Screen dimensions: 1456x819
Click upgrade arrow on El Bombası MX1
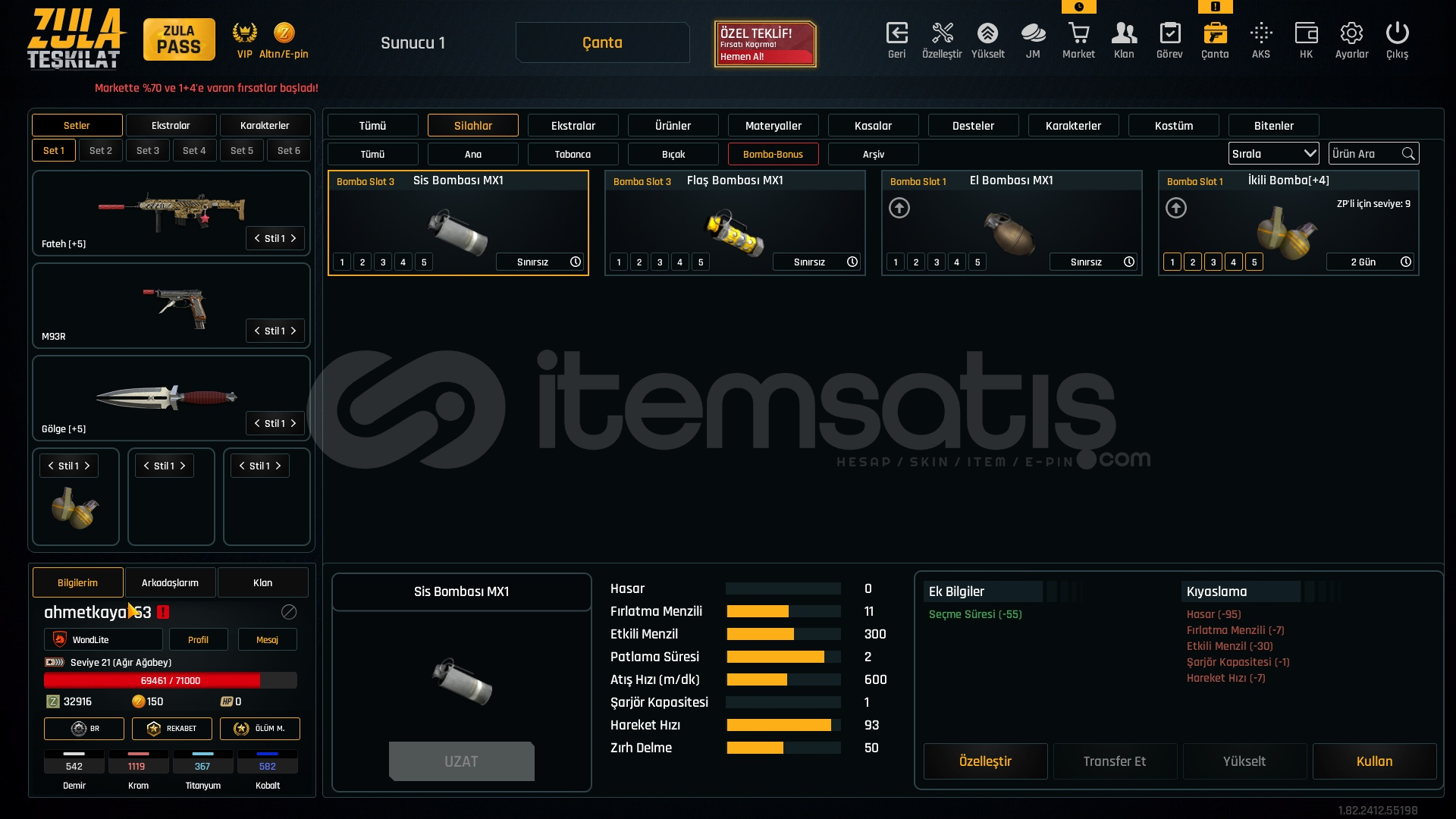tap(899, 208)
